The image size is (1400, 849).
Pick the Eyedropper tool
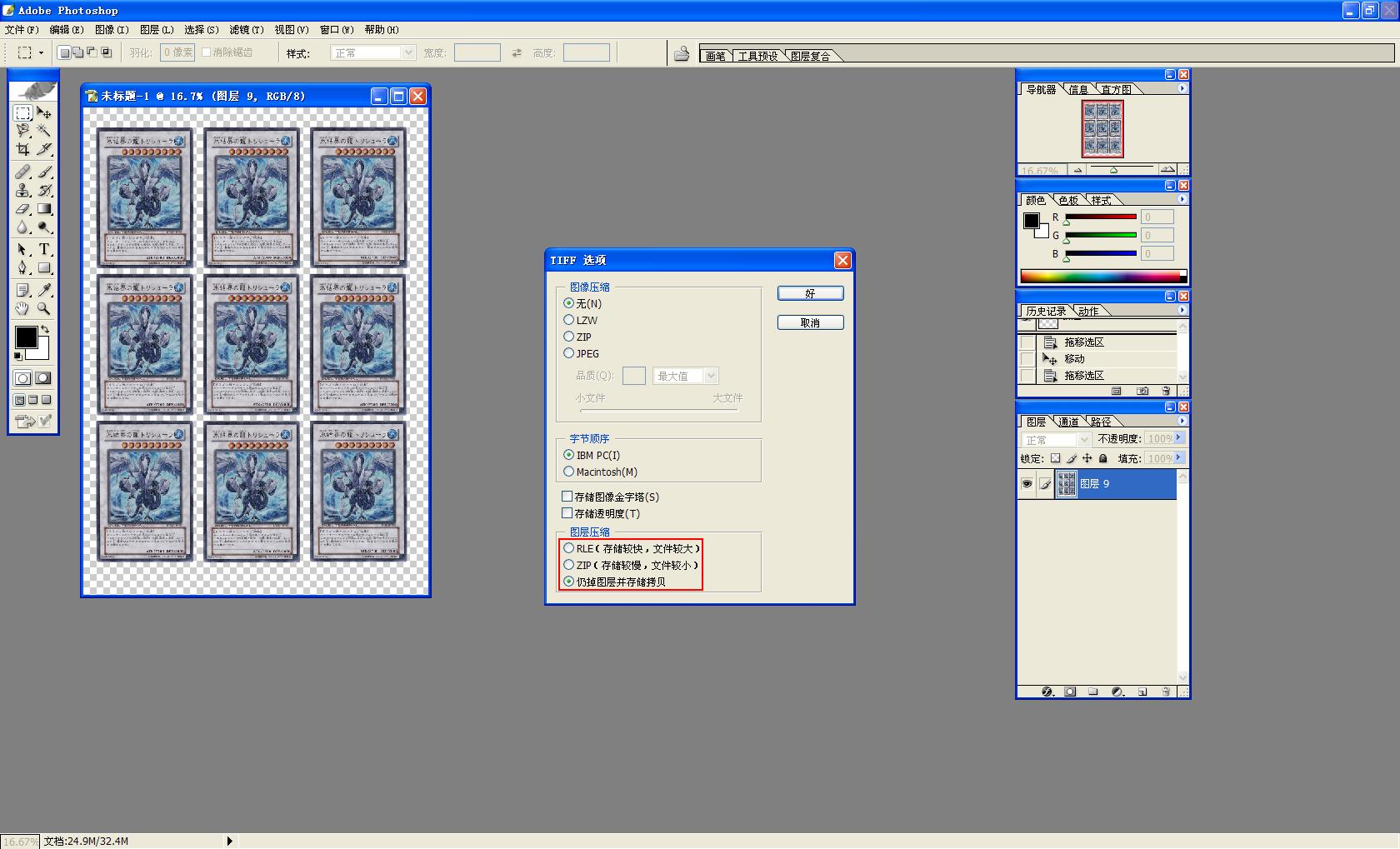44,290
